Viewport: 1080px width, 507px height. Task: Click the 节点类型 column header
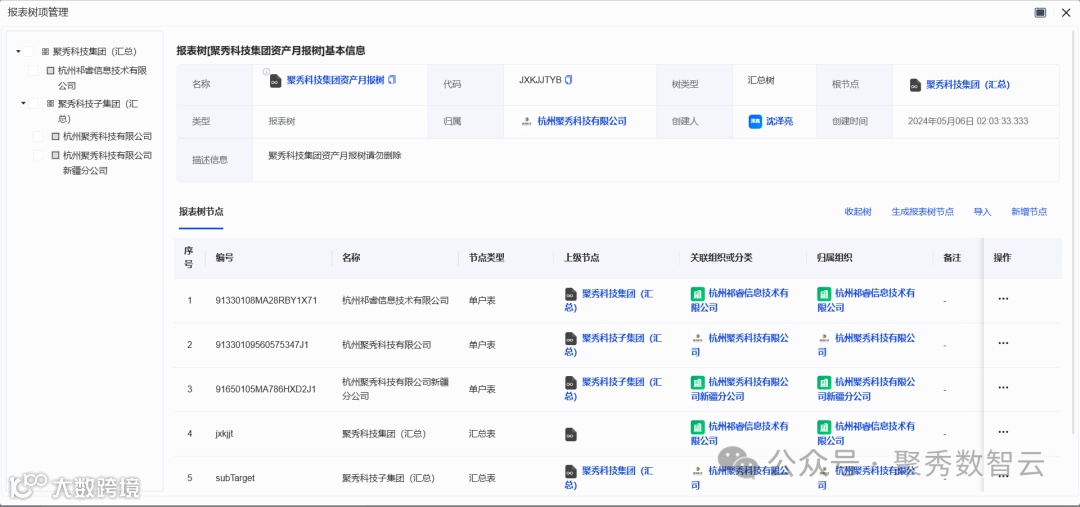pos(487,258)
